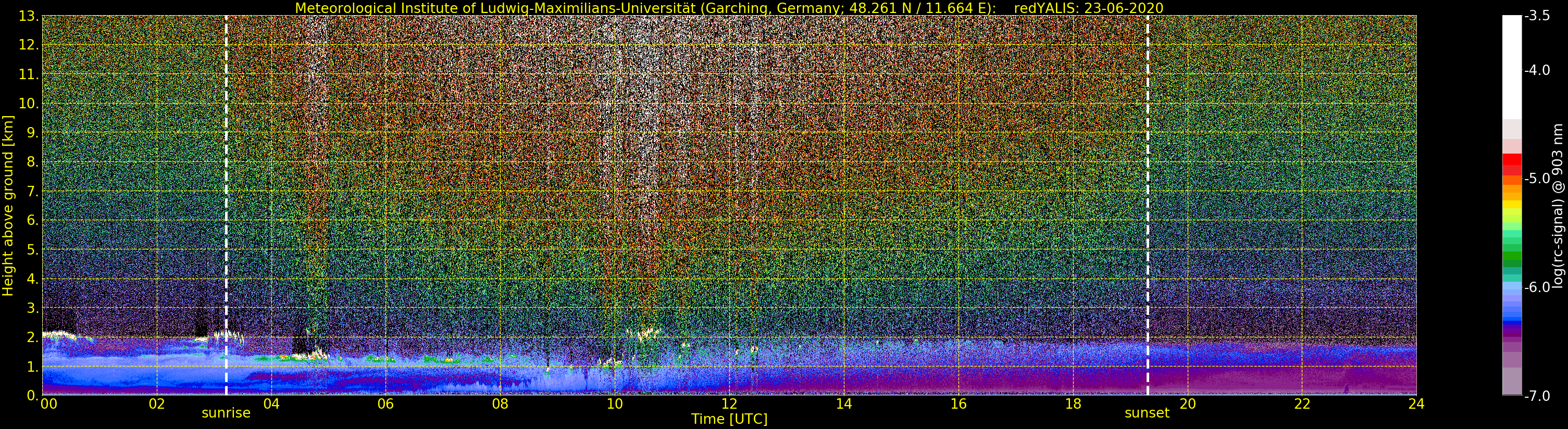Click the time tick label '02'
The width and height of the screenshot is (1568, 429).
point(156,403)
